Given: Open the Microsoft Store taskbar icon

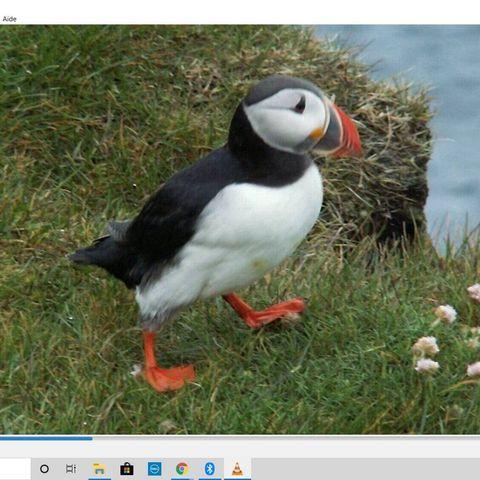Looking at the screenshot, I should coord(127,469).
